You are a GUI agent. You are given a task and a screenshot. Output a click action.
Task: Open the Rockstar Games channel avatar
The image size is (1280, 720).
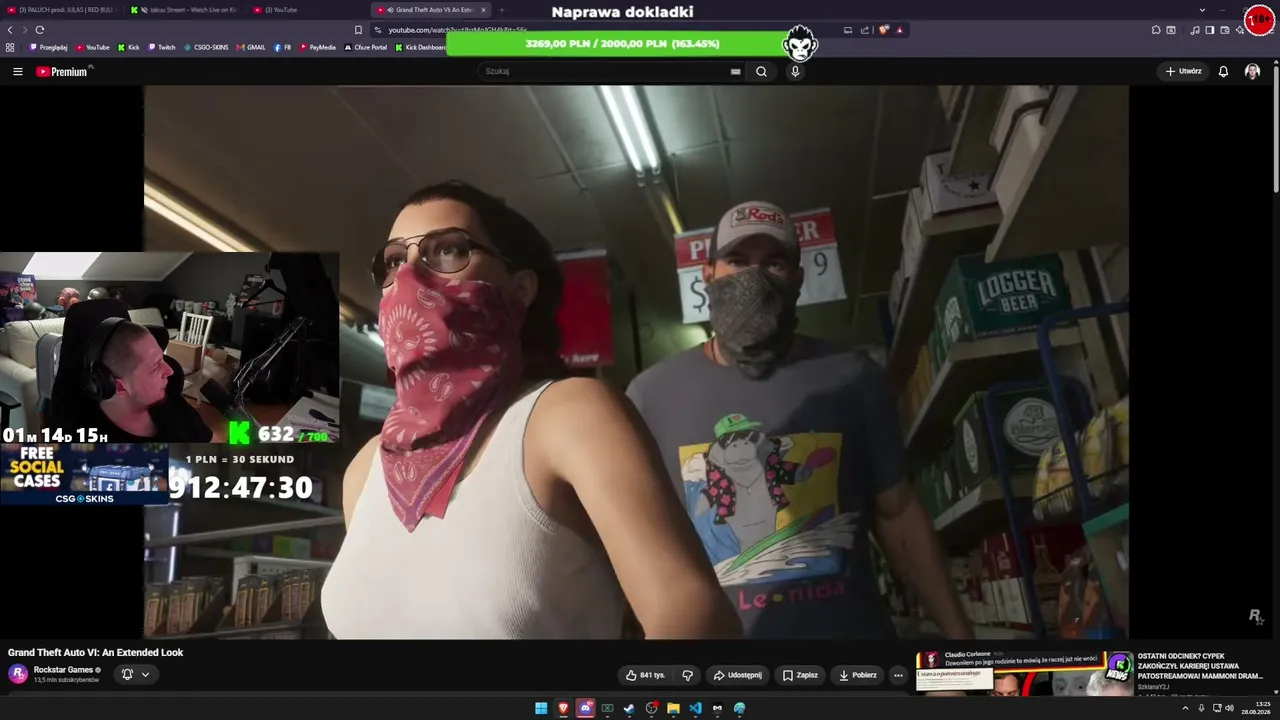point(18,674)
